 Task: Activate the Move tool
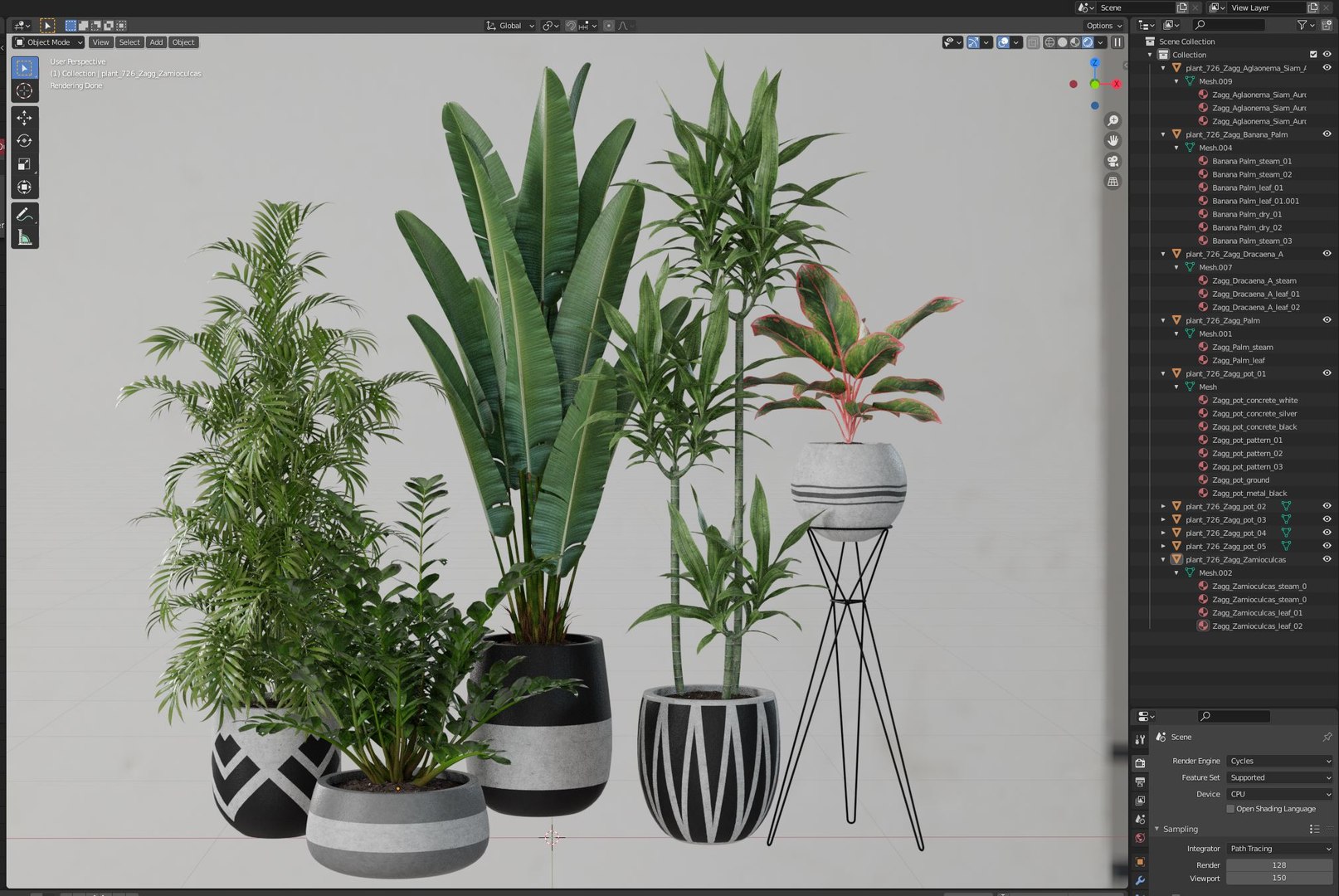24,118
